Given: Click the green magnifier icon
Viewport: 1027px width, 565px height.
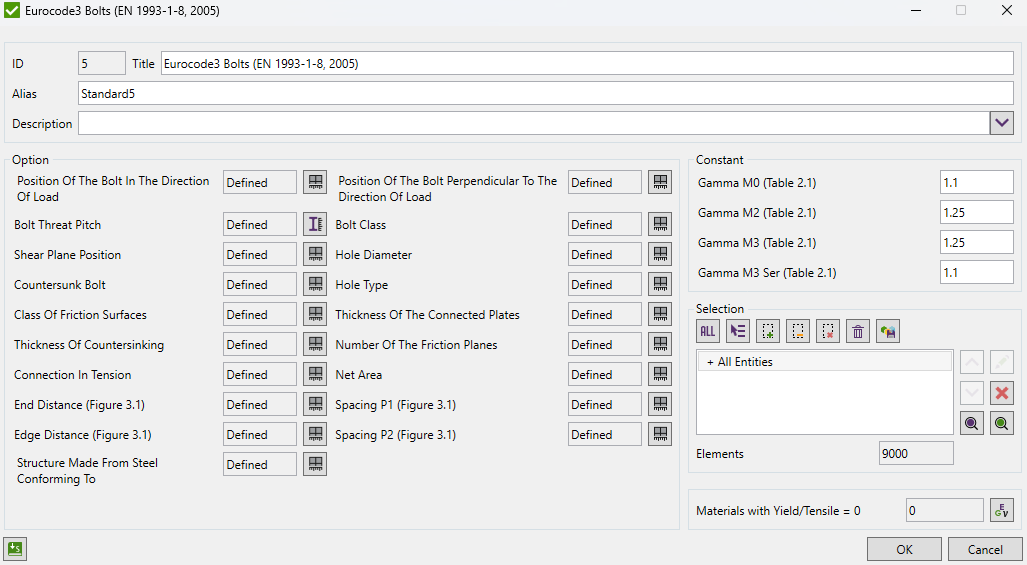Looking at the screenshot, I should coord(1002,423).
